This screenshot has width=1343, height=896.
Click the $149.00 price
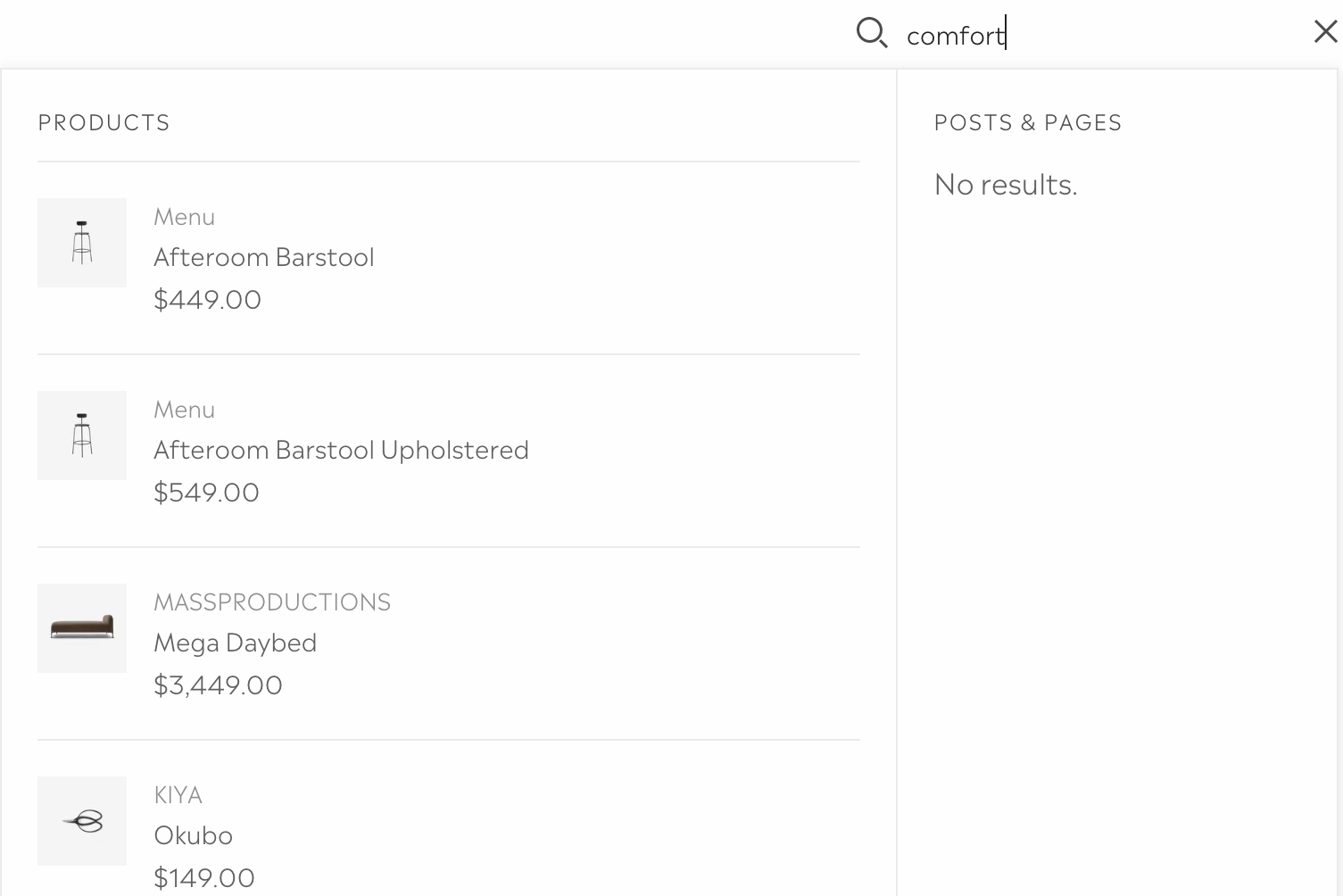(204, 877)
